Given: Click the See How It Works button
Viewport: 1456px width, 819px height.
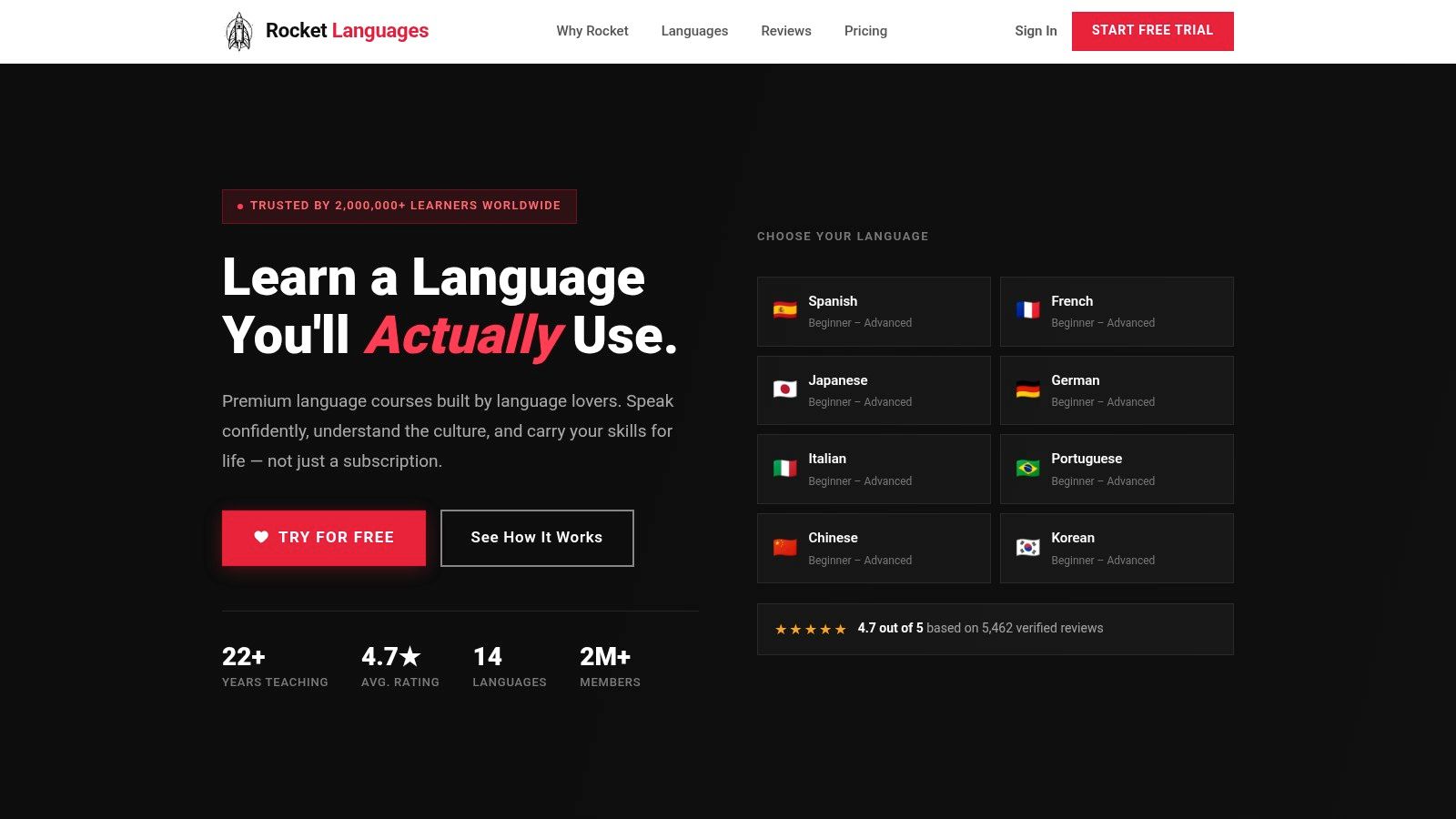Looking at the screenshot, I should tap(537, 538).
